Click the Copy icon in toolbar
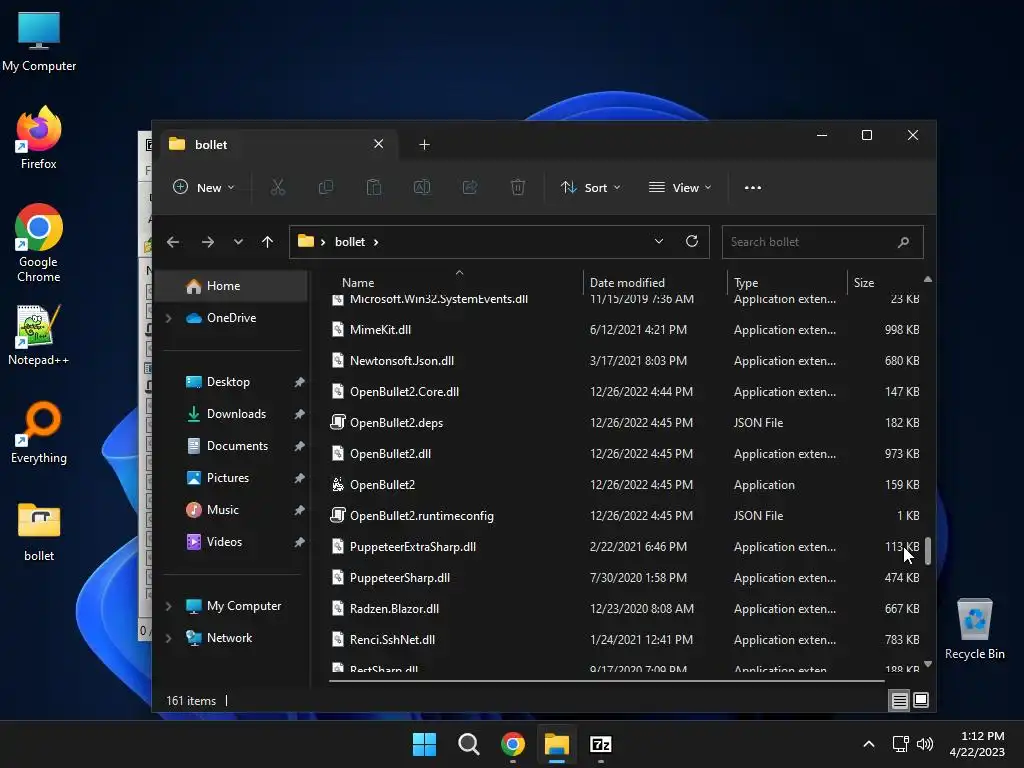The width and height of the screenshot is (1024, 768). (325, 187)
